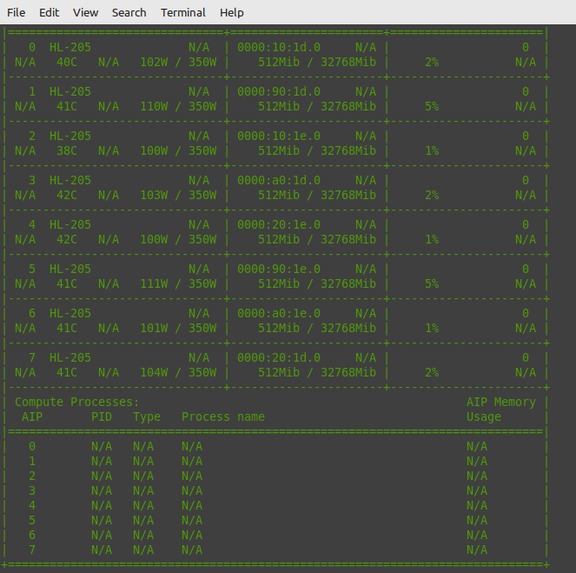The width and height of the screenshot is (576, 573).
Task: Click the 1% utilization in the 101W row
Action: pos(432,328)
